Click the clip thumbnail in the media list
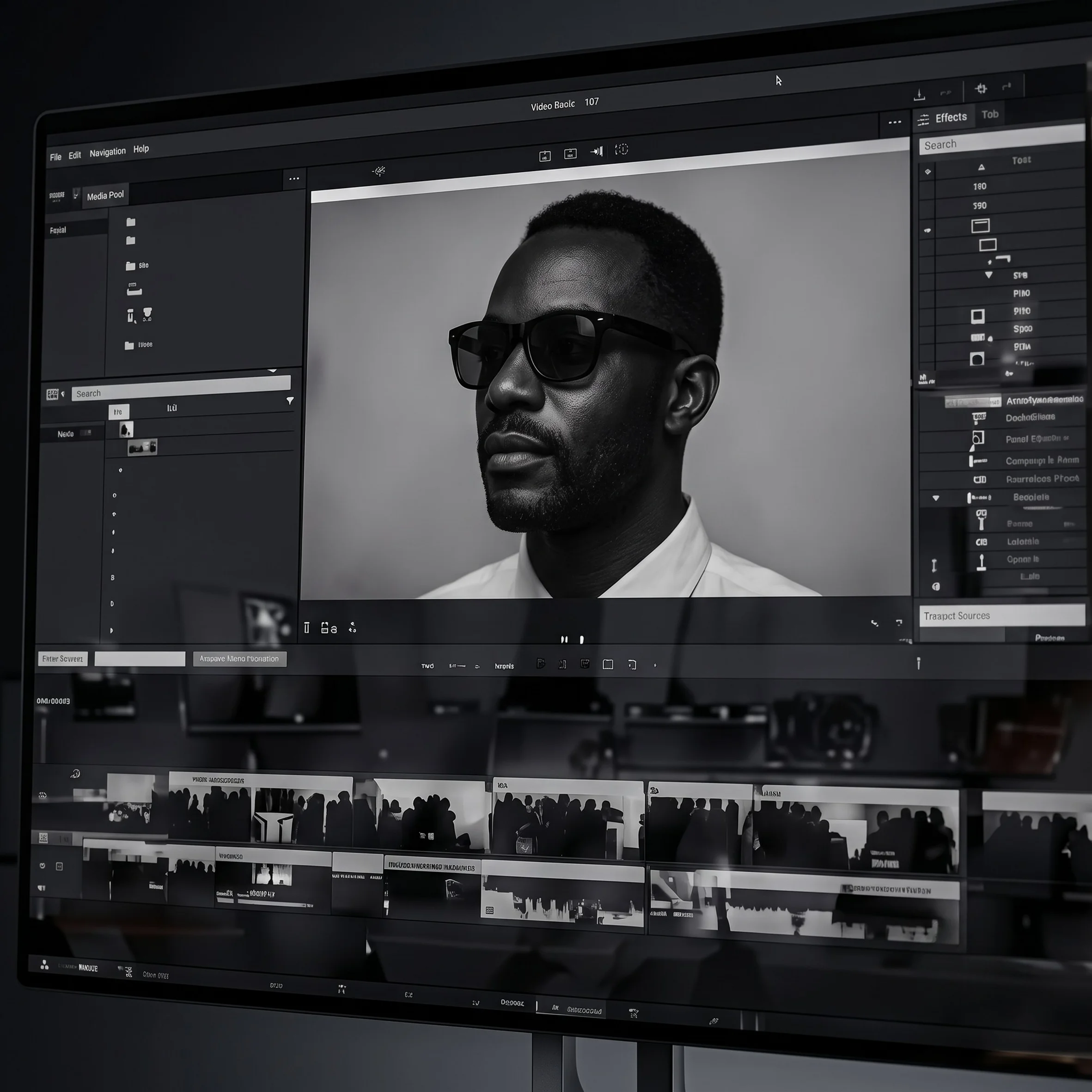Screen dimensions: 1092x1092 click(142, 448)
